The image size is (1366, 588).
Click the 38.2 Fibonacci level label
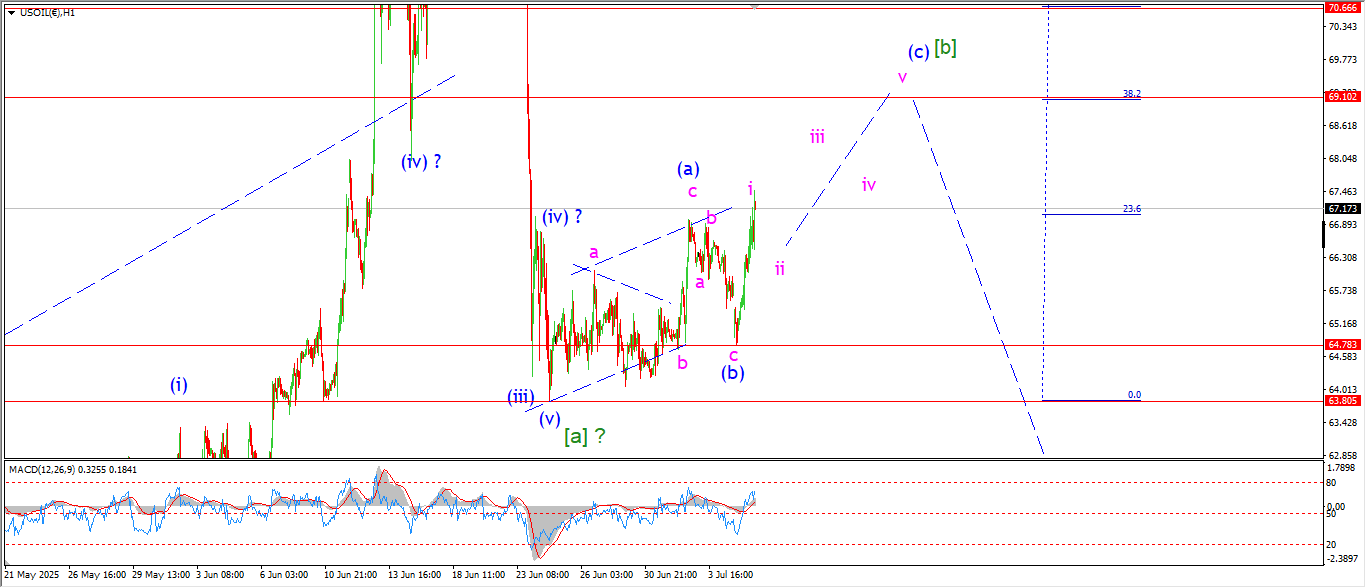point(1131,93)
